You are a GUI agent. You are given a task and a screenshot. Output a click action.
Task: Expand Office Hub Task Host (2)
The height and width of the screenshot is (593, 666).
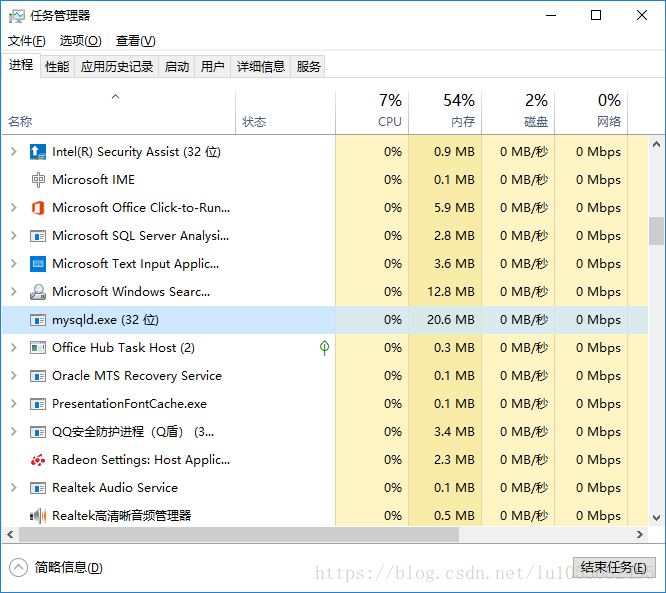[x=14, y=348]
